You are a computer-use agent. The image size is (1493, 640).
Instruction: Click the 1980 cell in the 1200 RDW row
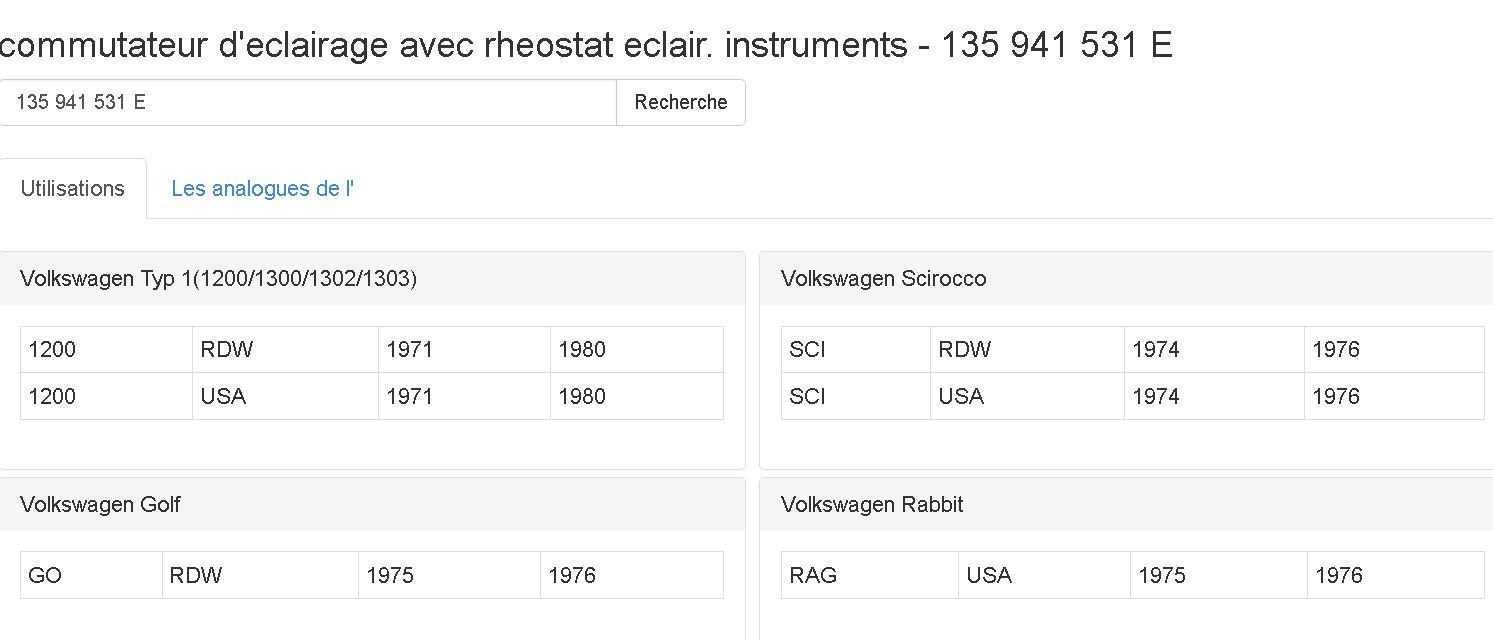[637, 350]
